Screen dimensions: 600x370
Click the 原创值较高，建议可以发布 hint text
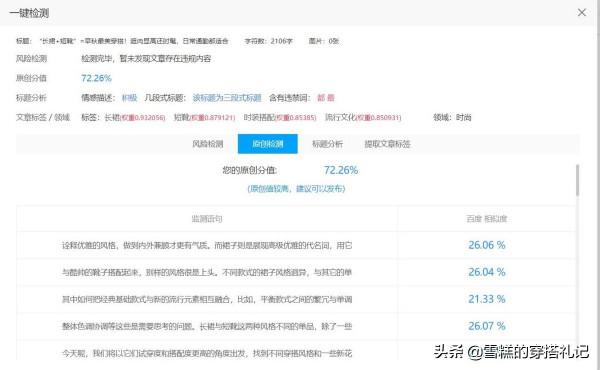(x=296, y=189)
